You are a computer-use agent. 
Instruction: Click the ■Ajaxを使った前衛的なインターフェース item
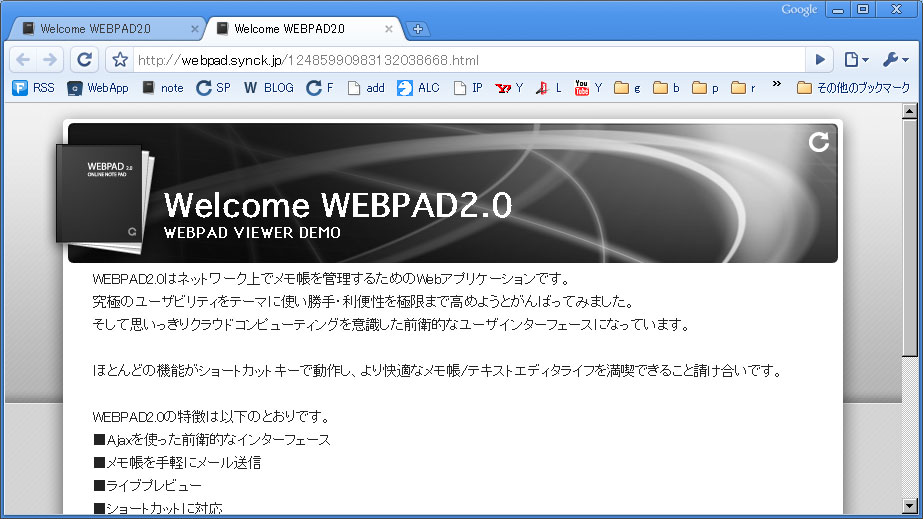[x=212, y=440]
